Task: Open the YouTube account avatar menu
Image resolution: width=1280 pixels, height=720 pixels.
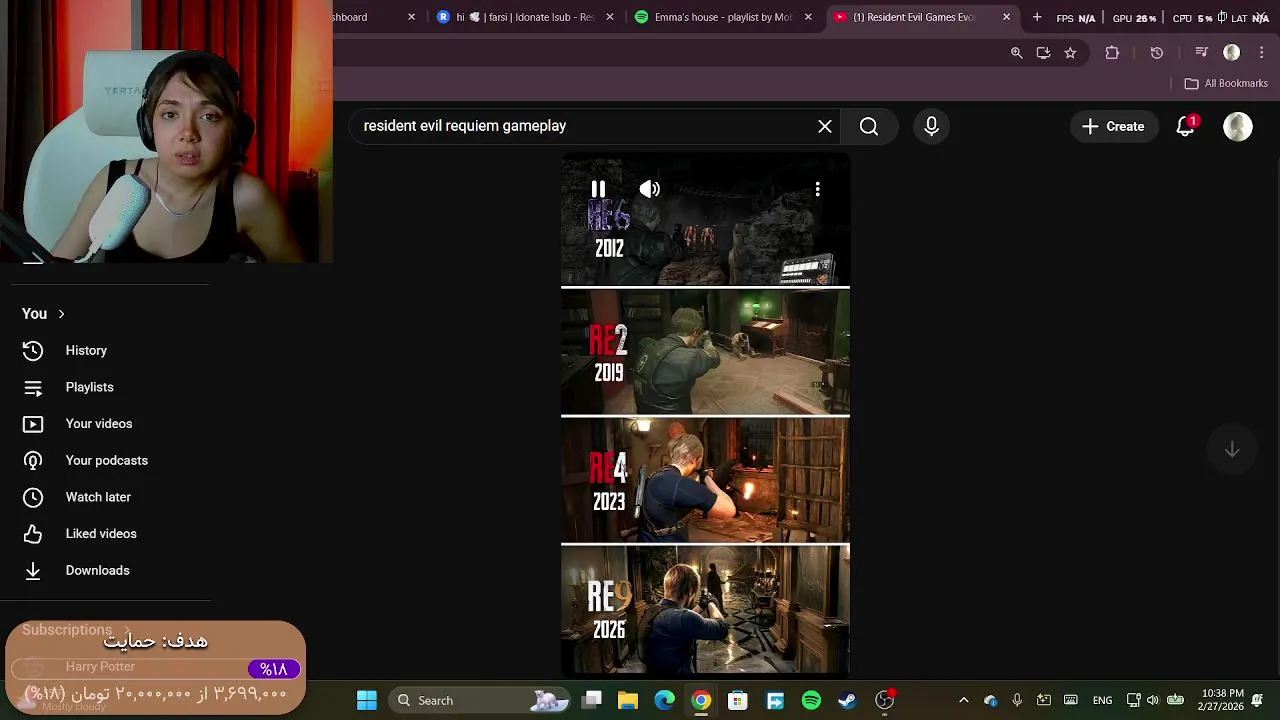Action: (x=1238, y=126)
